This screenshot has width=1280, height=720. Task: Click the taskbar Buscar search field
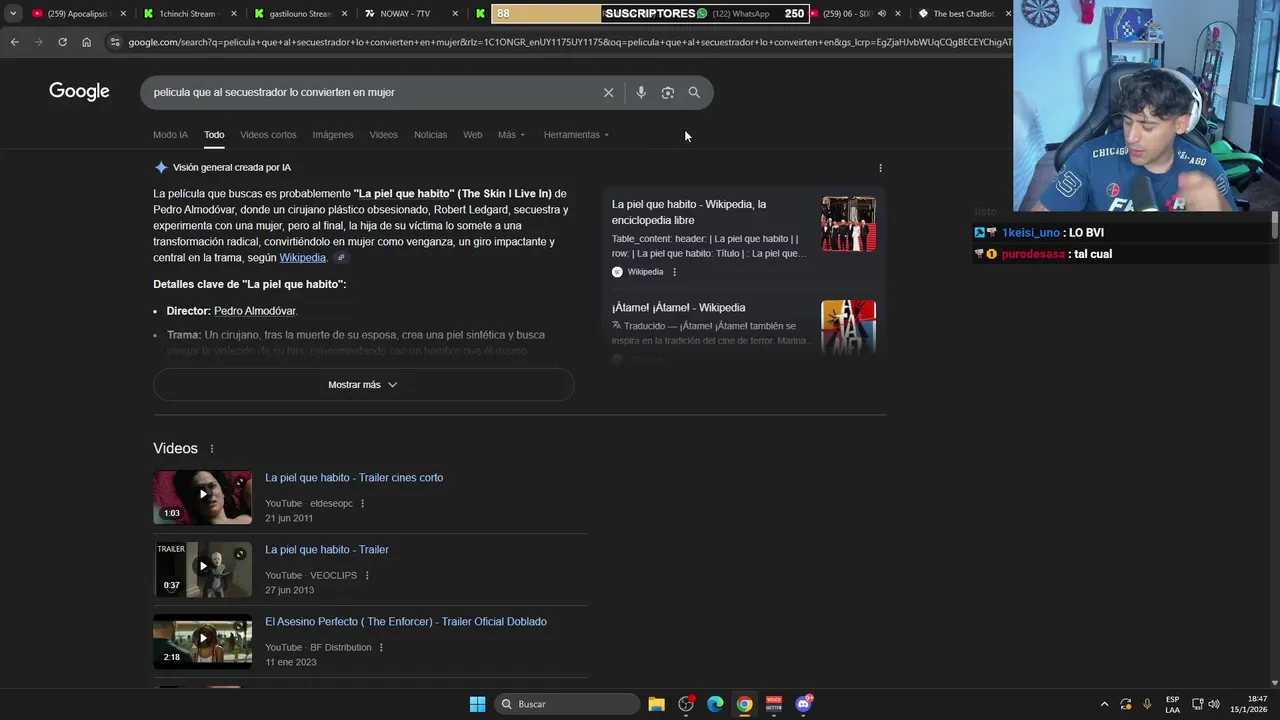click(x=567, y=704)
